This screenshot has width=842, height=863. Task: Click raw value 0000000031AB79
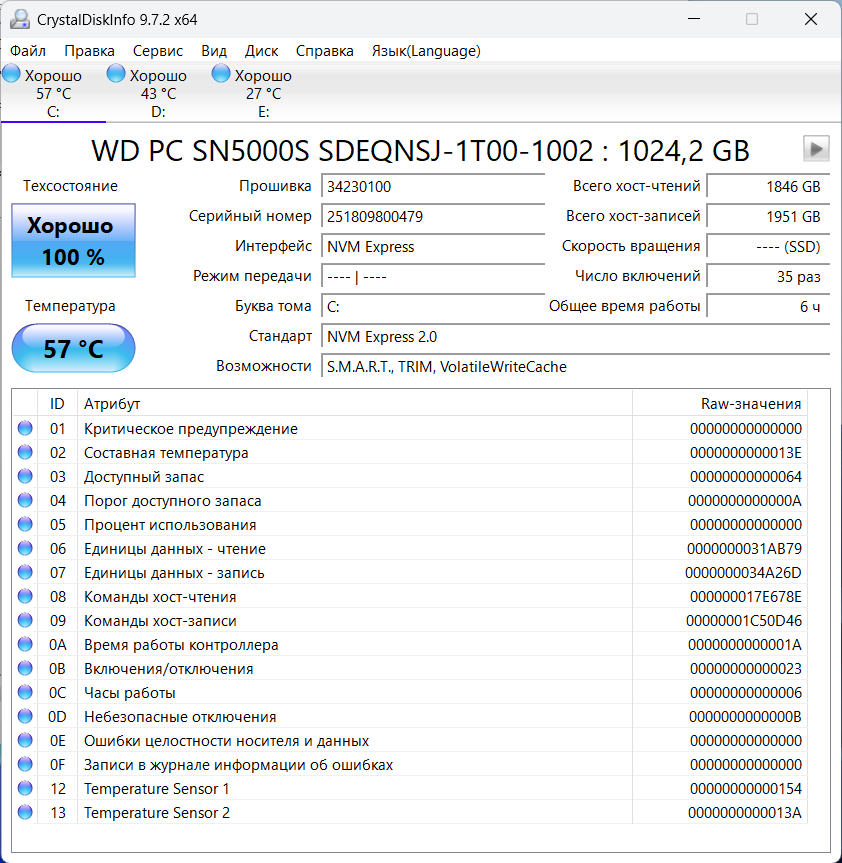coord(744,548)
